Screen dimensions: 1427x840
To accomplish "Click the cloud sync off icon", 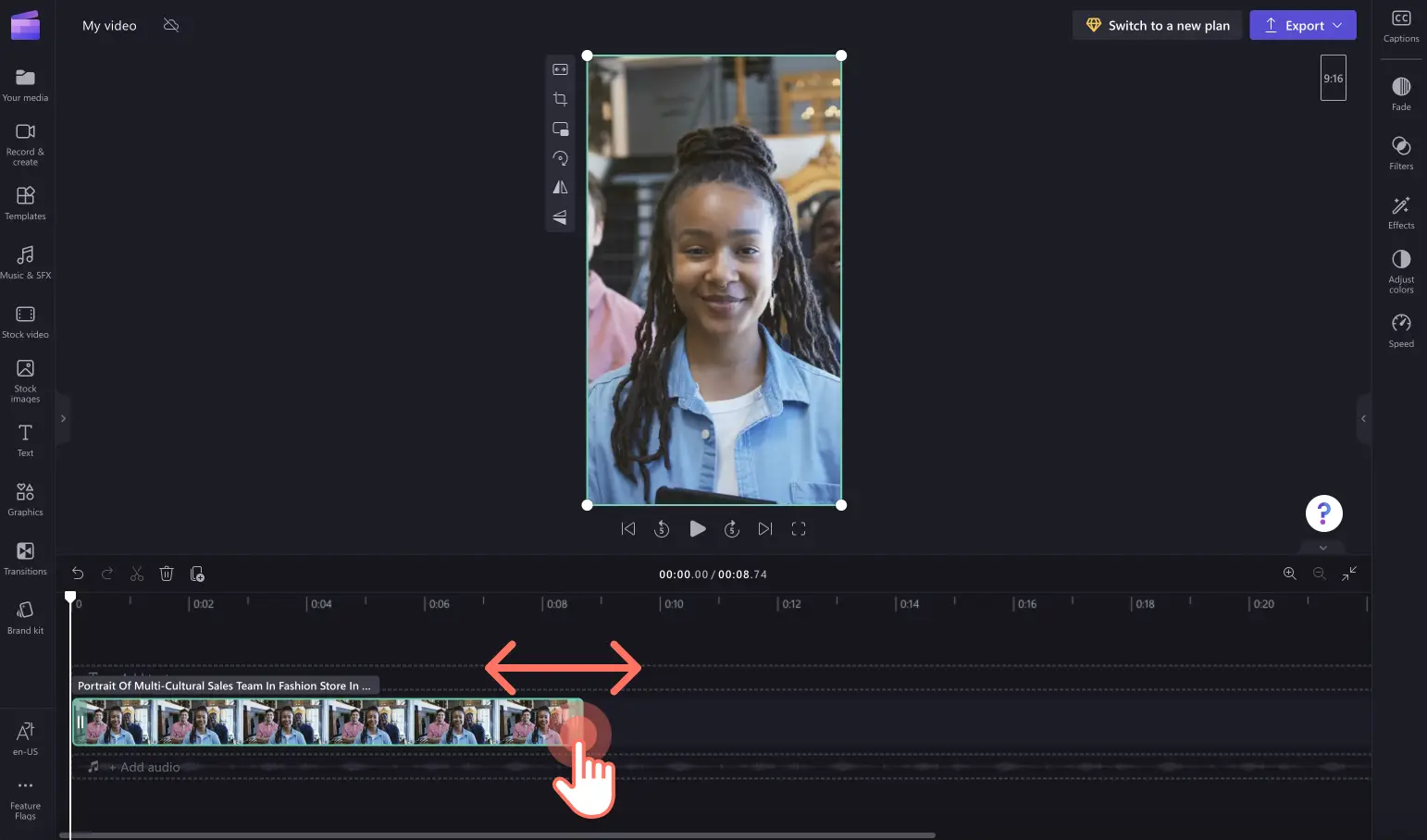I will click(x=171, y=25).
